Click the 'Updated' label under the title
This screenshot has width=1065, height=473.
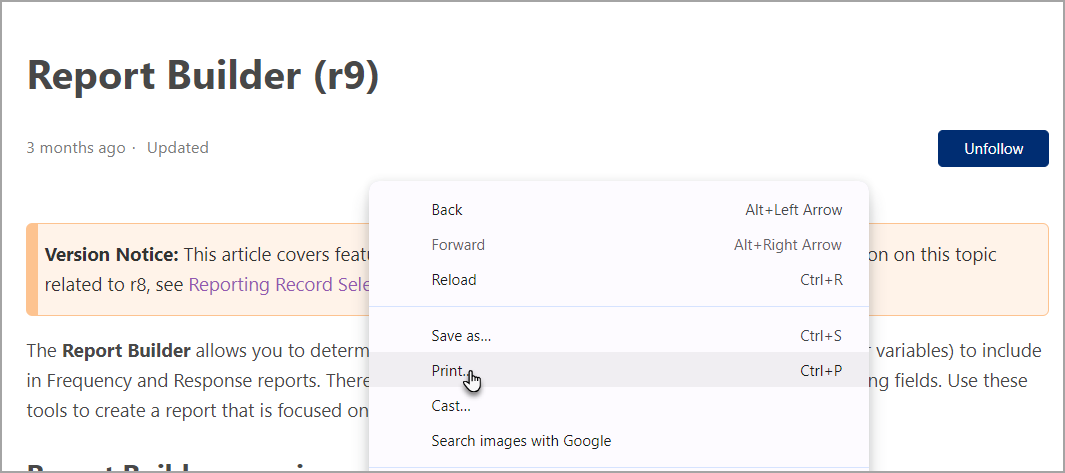(x=178, y=147)
